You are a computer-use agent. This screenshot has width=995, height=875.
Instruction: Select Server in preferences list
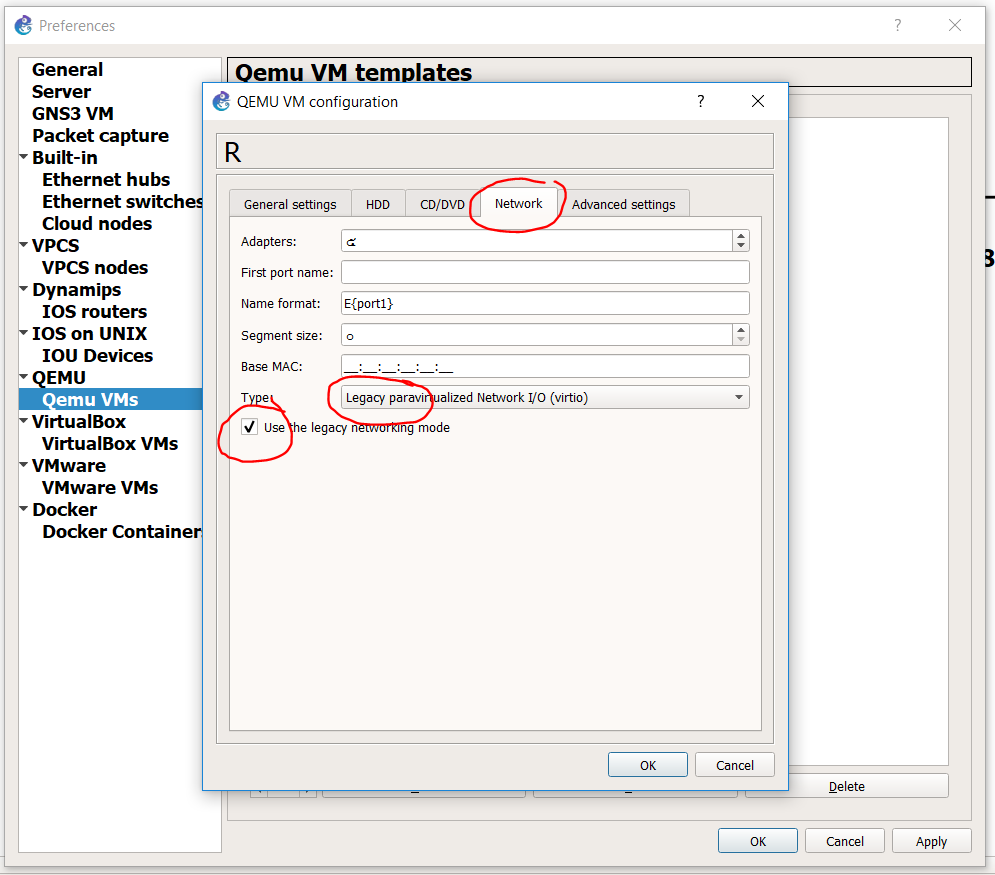62,92
